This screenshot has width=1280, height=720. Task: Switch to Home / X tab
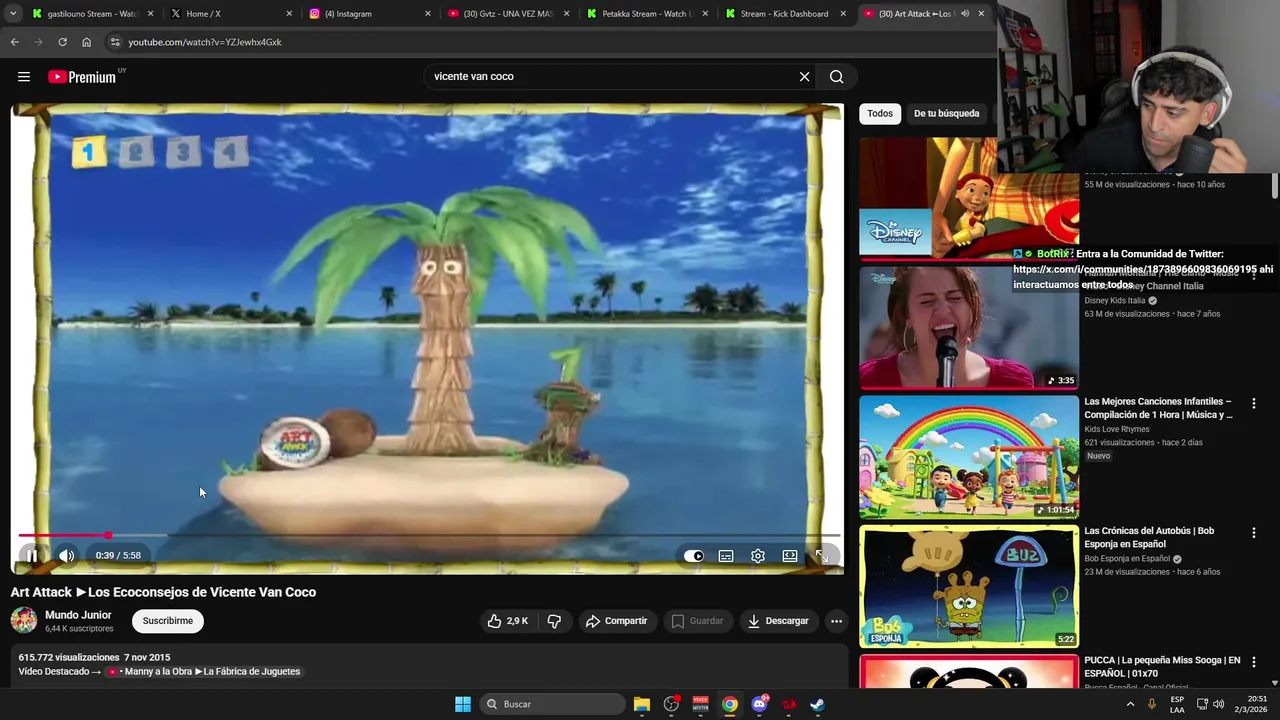tap(230, 14)
